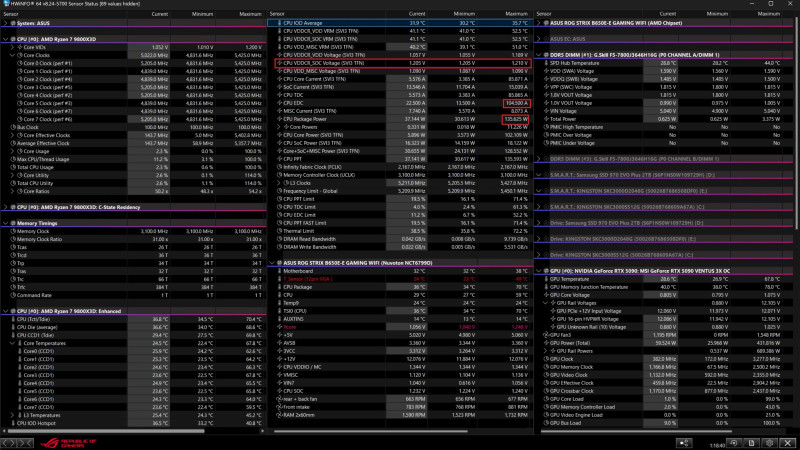Expand the DDR5 DIMM [#3] group
This screenshot has width=800, height=450.
coord(539,159)
